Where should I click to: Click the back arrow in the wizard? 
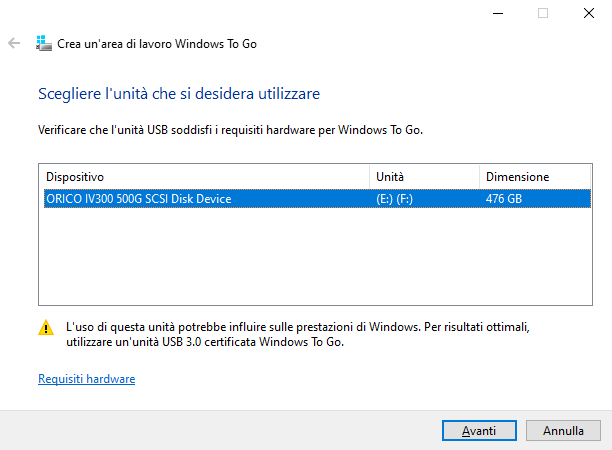coord(14,44)
